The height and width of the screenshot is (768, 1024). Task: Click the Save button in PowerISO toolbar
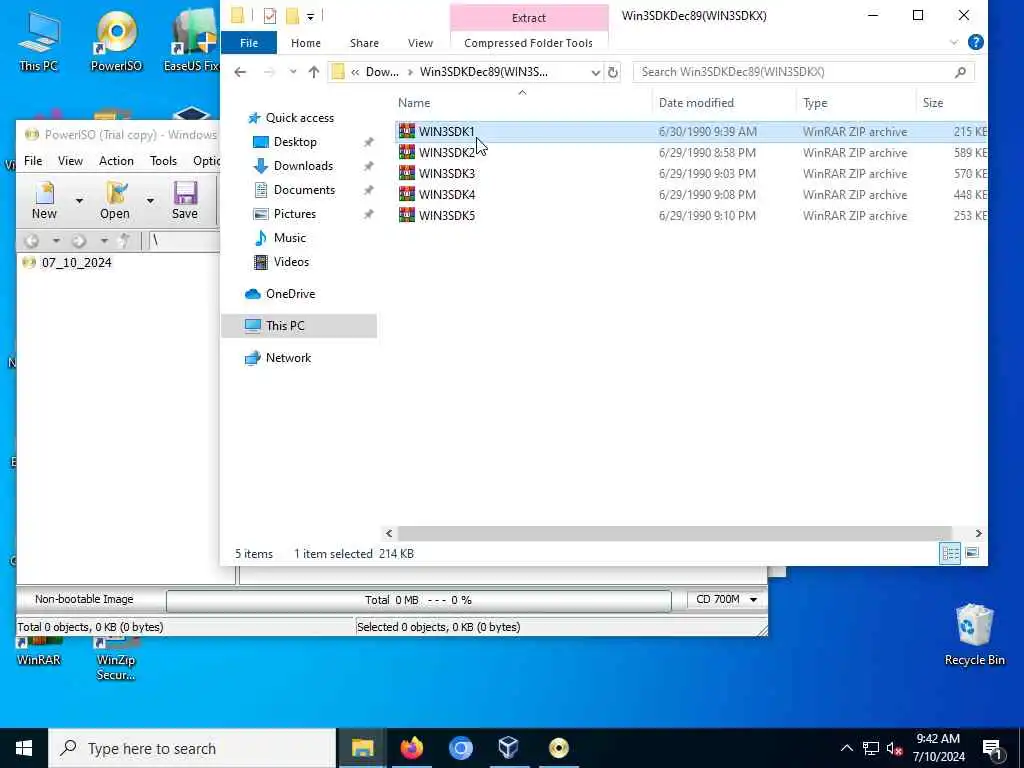(185, 200)
